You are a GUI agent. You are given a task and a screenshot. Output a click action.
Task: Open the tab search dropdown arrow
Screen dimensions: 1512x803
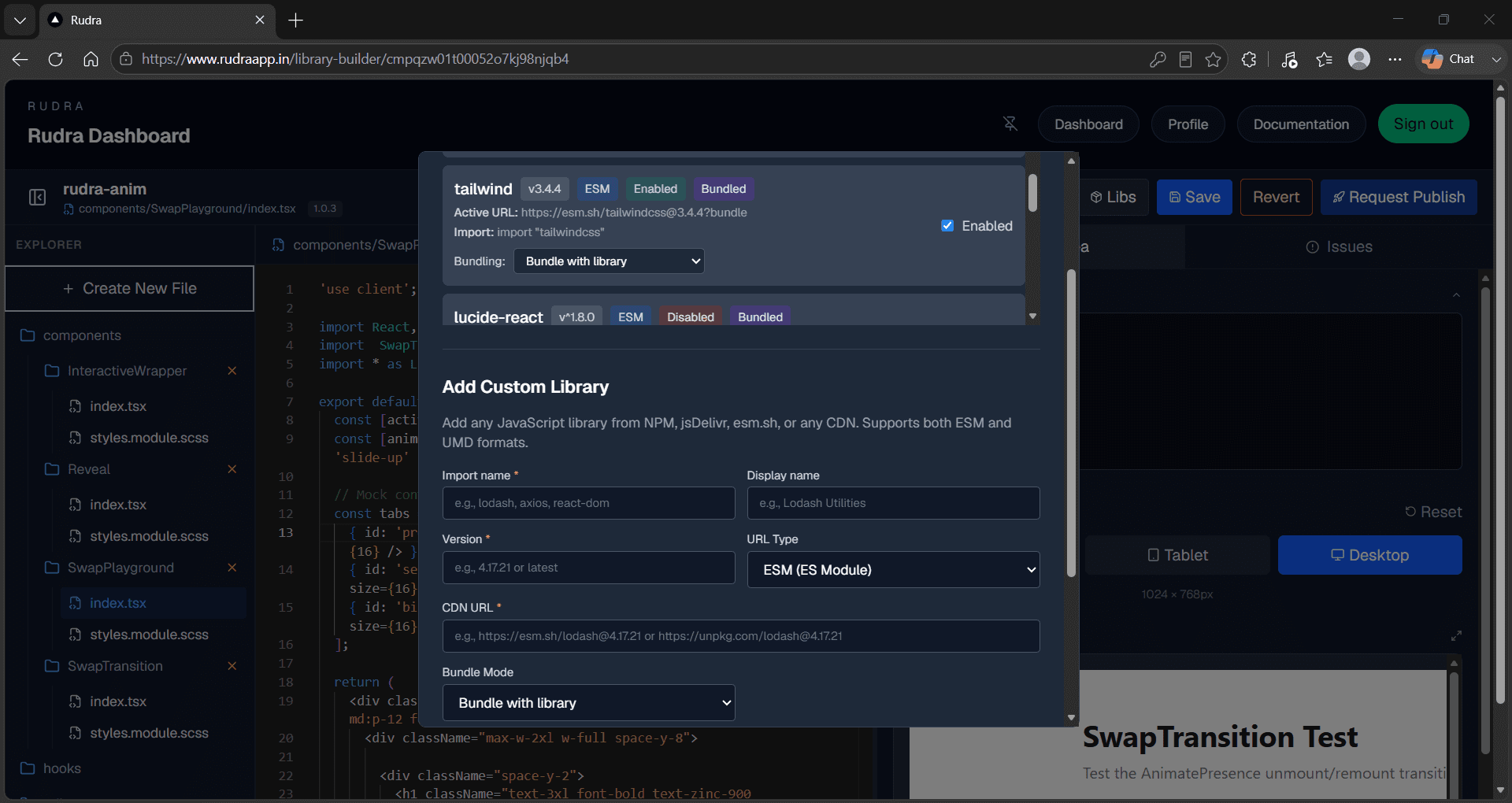(x=20, y=20)
